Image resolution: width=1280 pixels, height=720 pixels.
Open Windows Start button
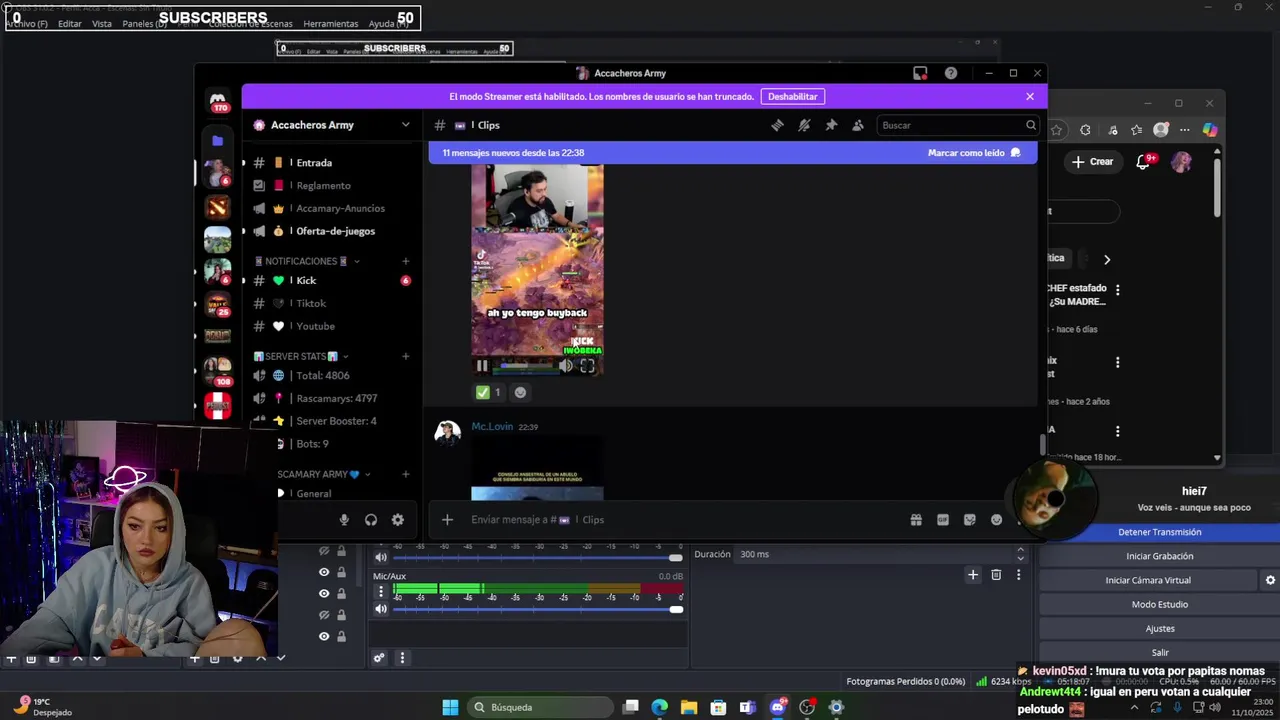(450, 707)
